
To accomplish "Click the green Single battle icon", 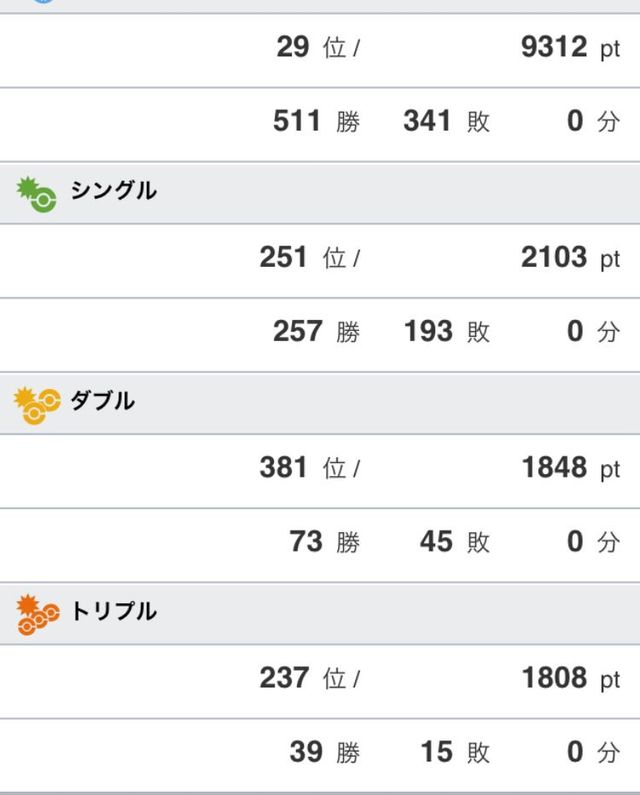I will coord(37,195).
